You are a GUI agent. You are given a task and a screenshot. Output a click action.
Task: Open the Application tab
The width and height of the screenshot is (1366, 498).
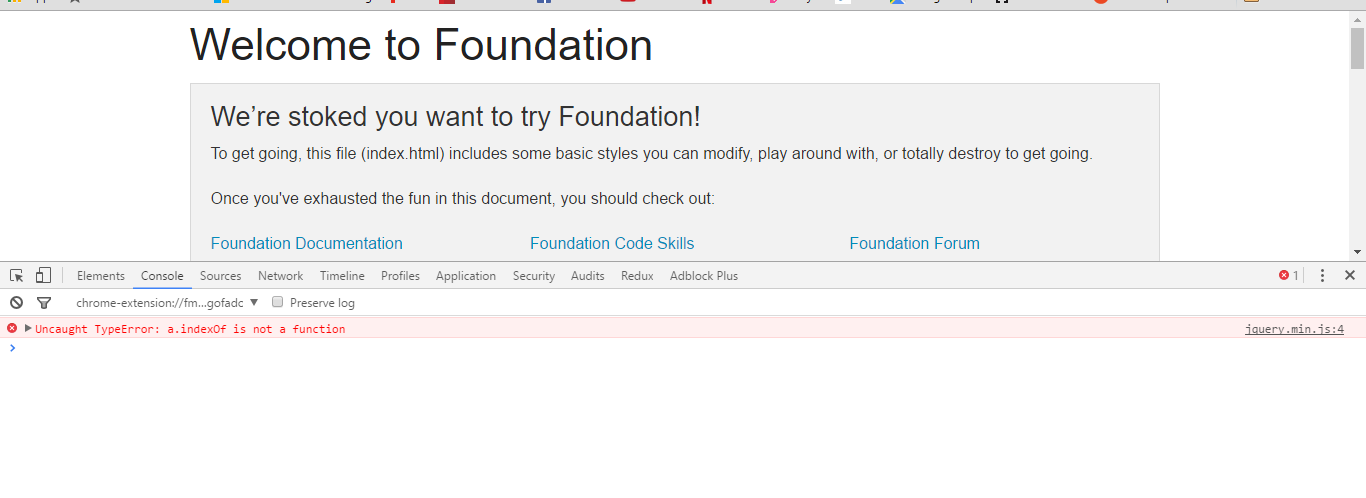466,276
